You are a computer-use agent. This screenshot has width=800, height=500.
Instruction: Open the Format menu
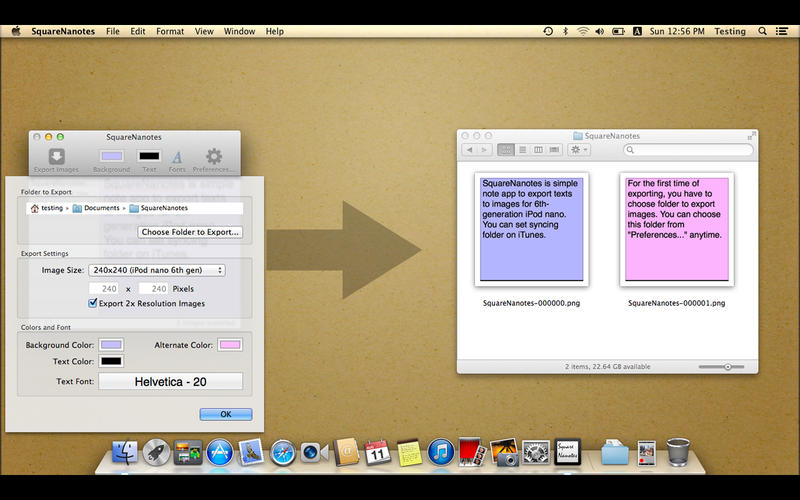(x=170, y=31)
